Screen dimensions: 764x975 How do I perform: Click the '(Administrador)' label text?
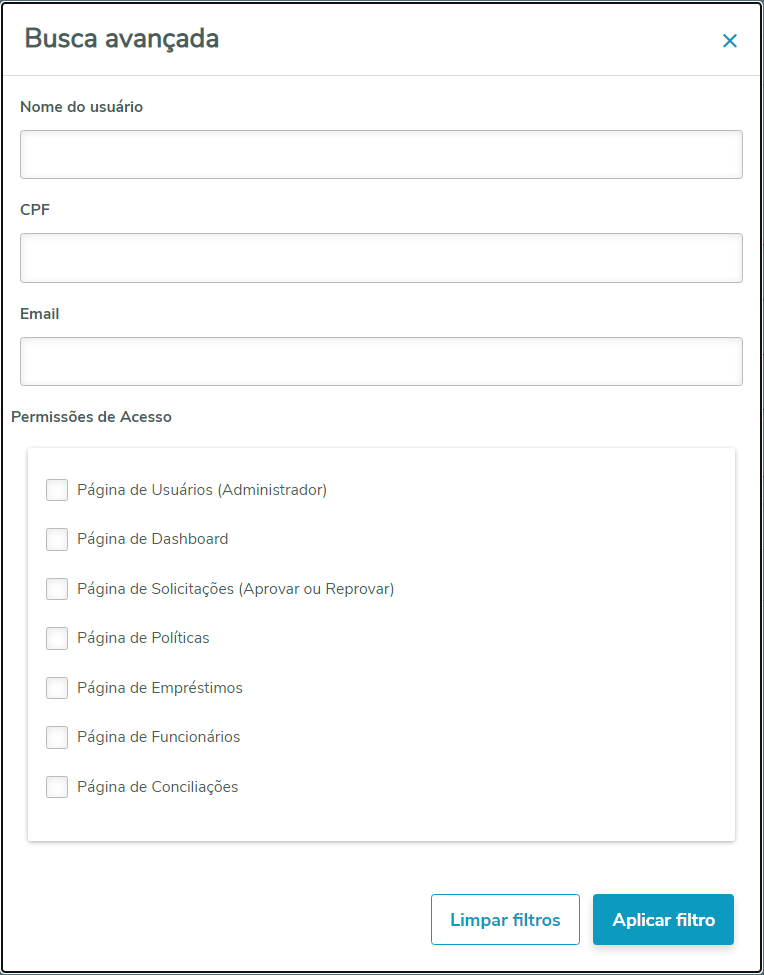[272, 490]
